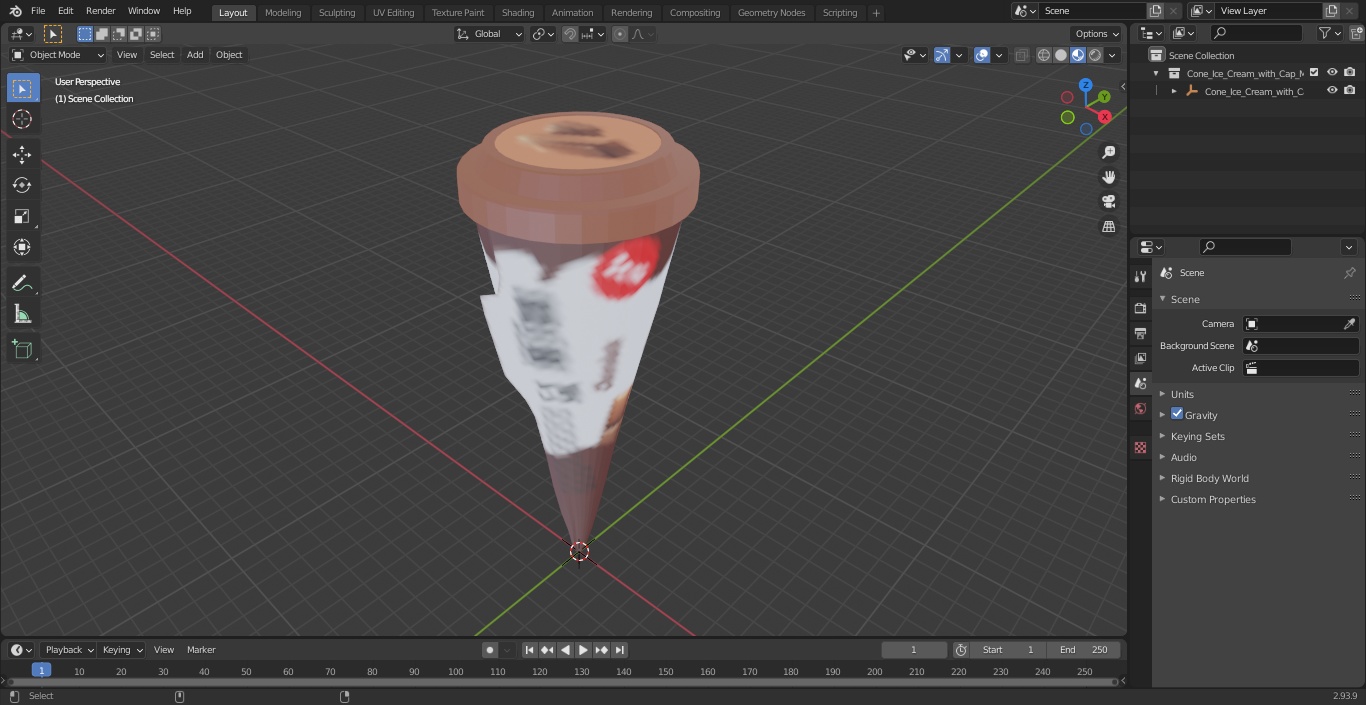Activate the Select Box tool
The image size is (1366, 705).
point(22,88)
